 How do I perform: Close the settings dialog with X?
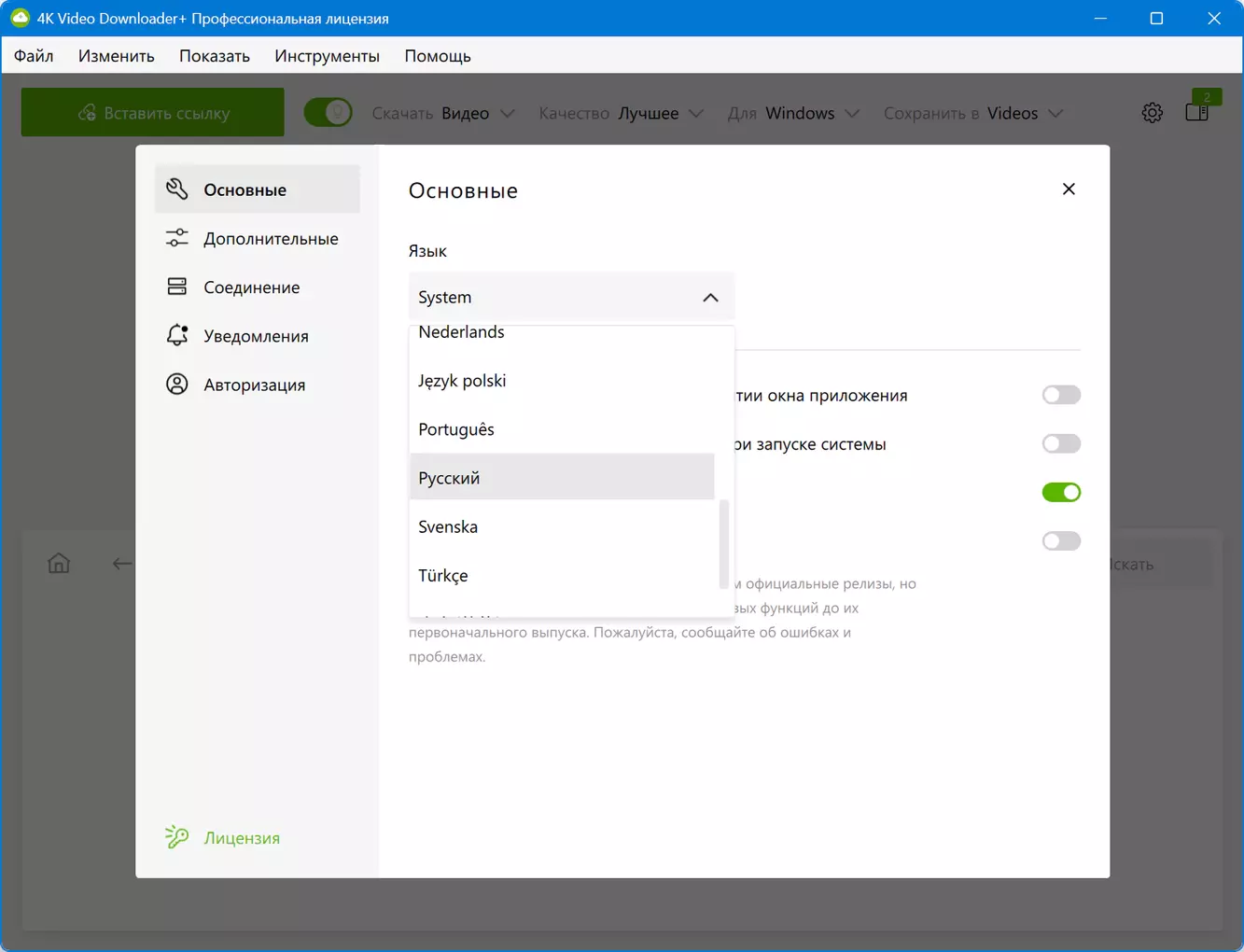1069,189
